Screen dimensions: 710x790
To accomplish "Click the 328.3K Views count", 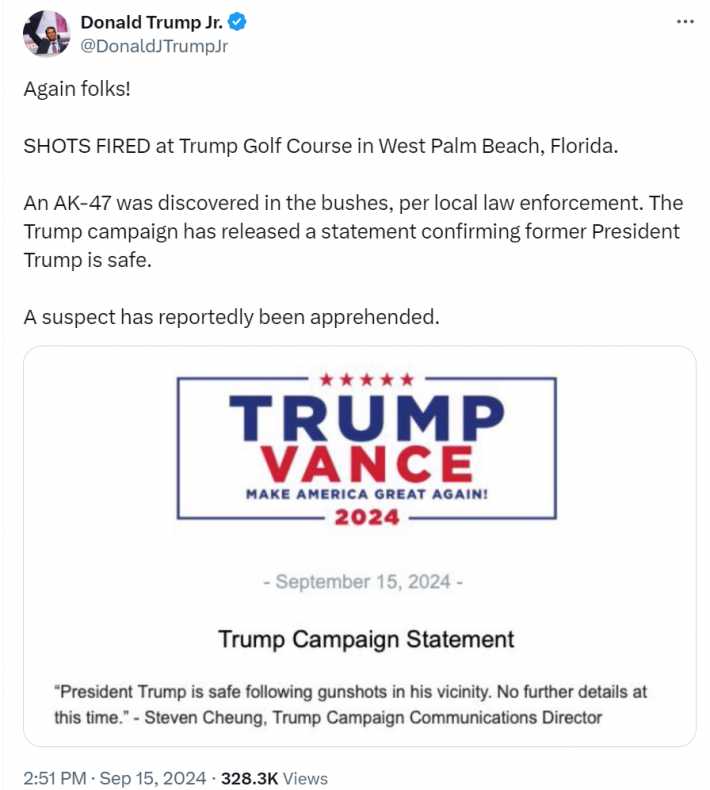I will (274, 778).
